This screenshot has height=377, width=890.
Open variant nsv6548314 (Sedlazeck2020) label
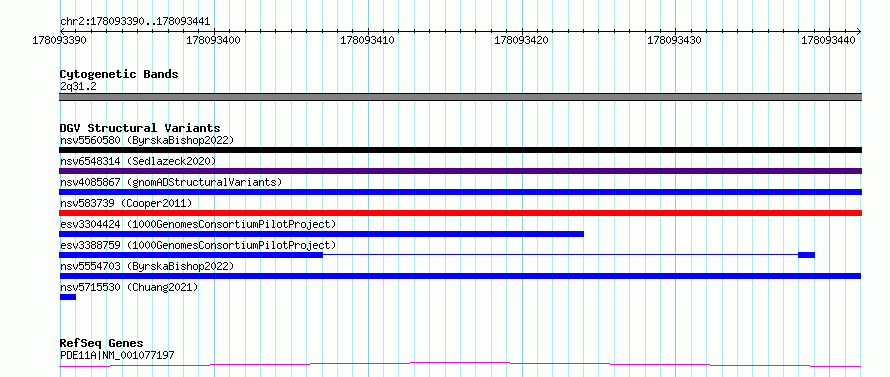(x=138, y=161)
